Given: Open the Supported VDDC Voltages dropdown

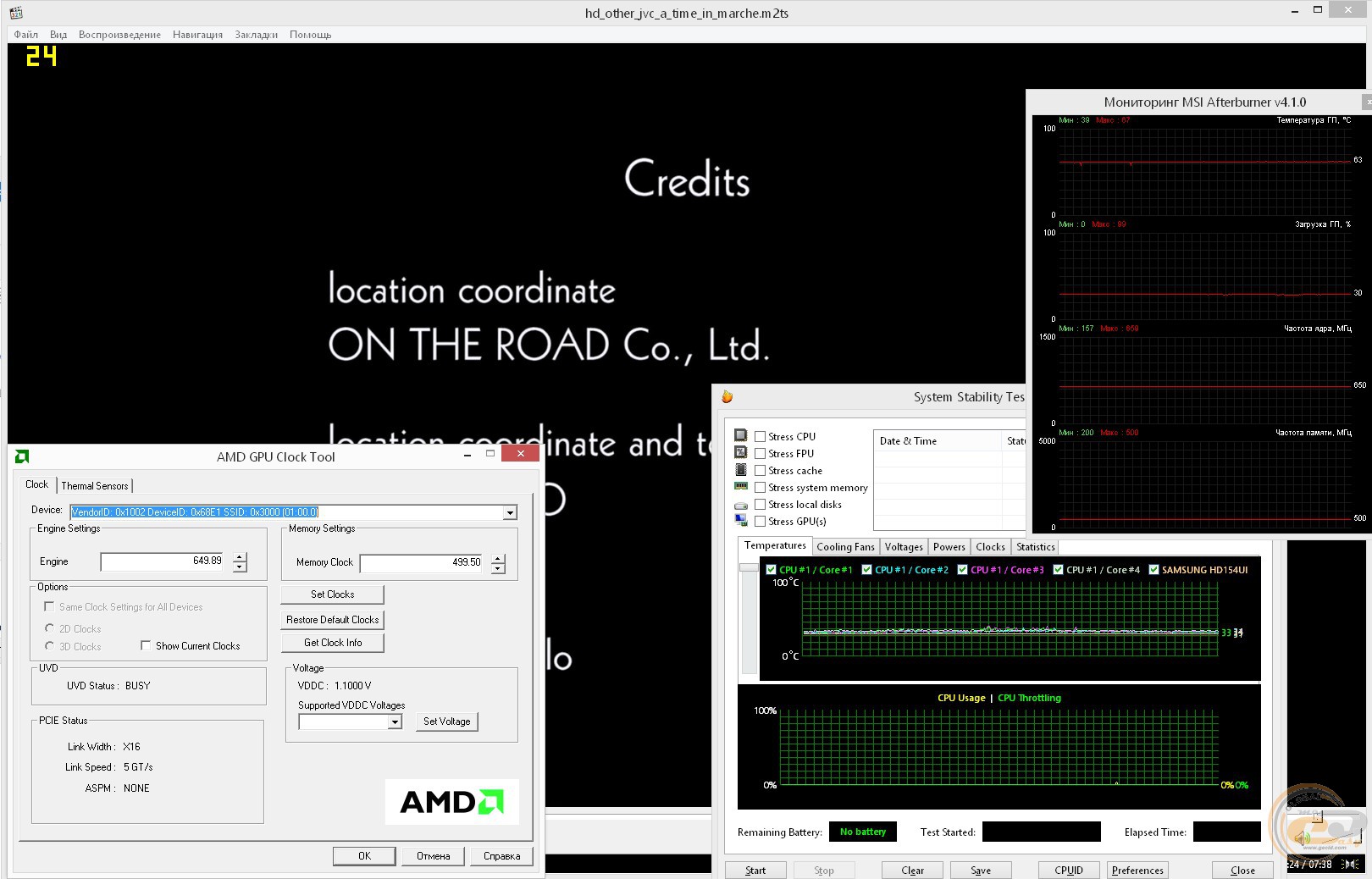Looking at the screenshot, I should [395, 721].
